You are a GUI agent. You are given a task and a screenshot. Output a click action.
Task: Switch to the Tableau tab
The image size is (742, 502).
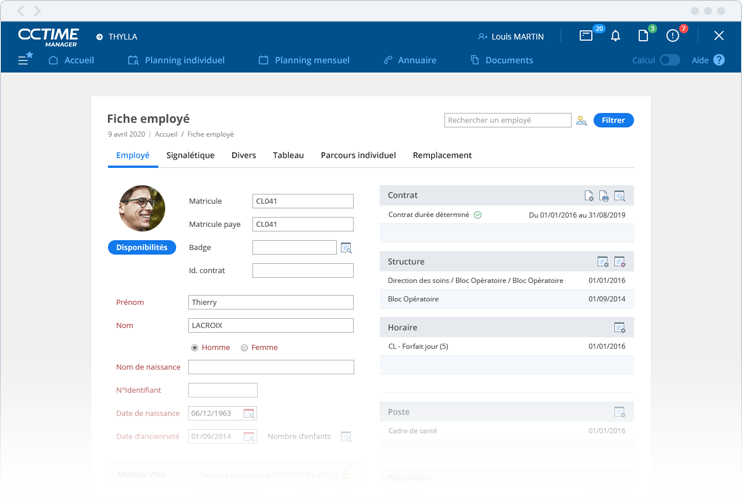click(288, 156)
